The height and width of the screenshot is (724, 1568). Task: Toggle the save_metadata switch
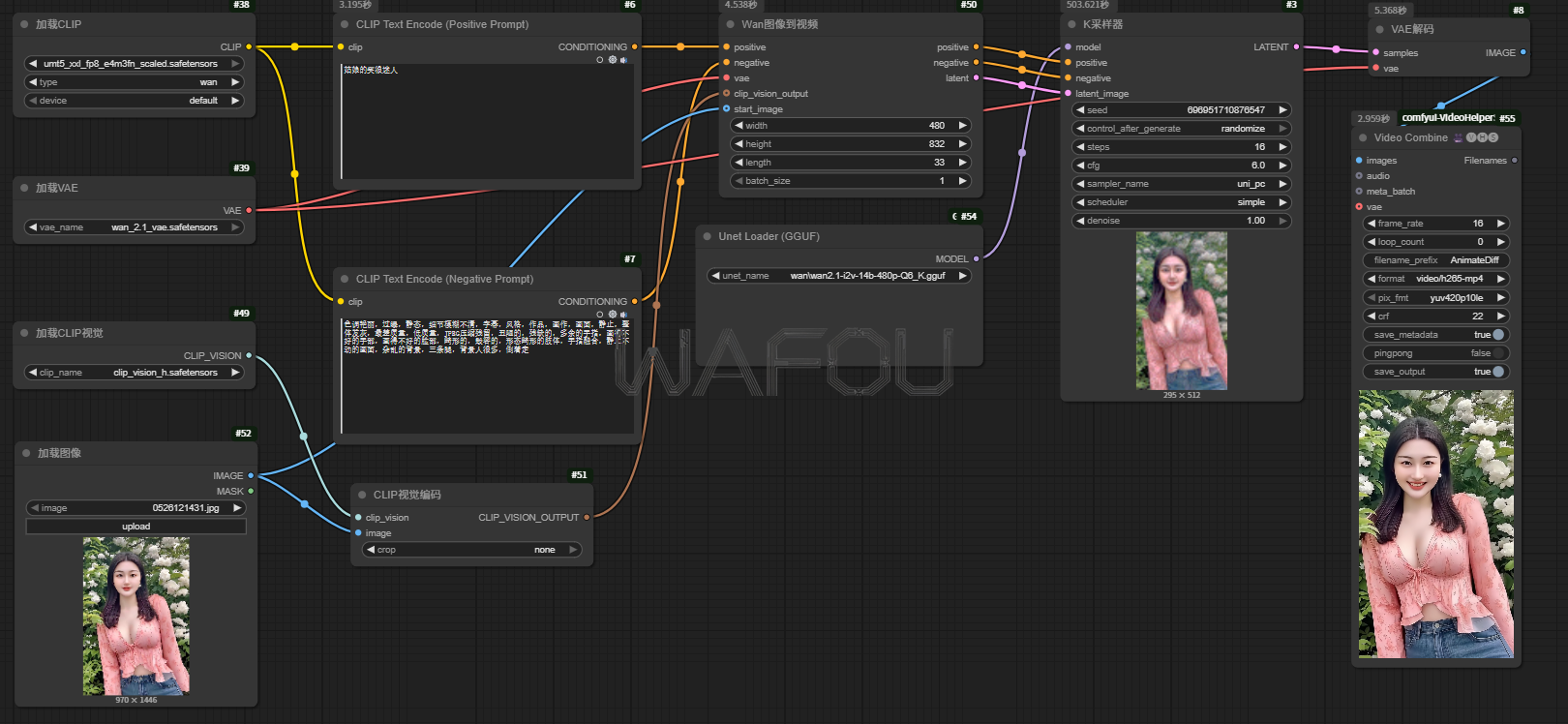(1498, 335)
